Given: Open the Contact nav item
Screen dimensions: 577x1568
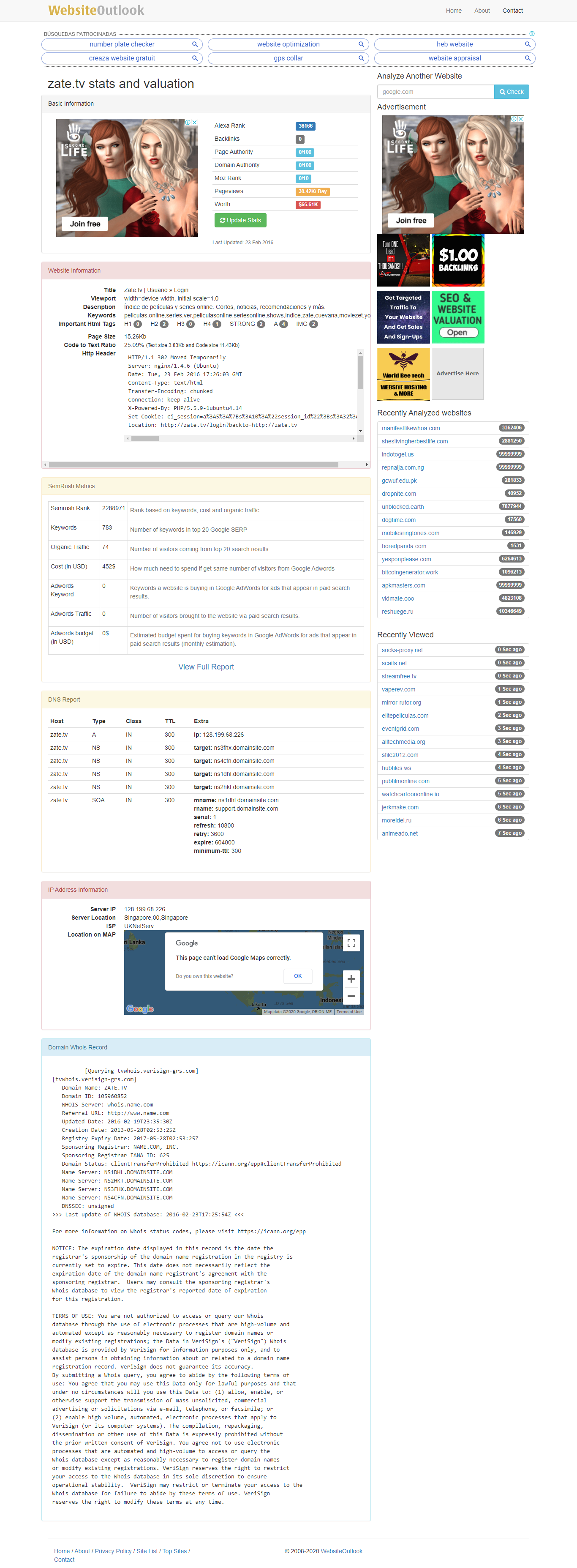Looking at the screenshot, I should (512, 11).
